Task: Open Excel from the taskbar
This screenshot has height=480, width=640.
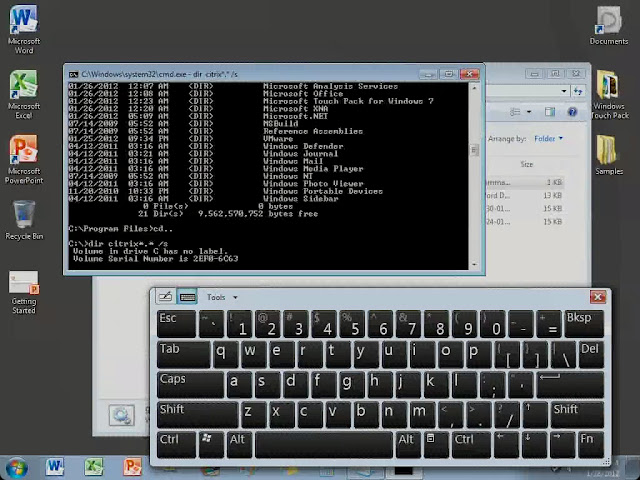Action: [x=93, y=467]
